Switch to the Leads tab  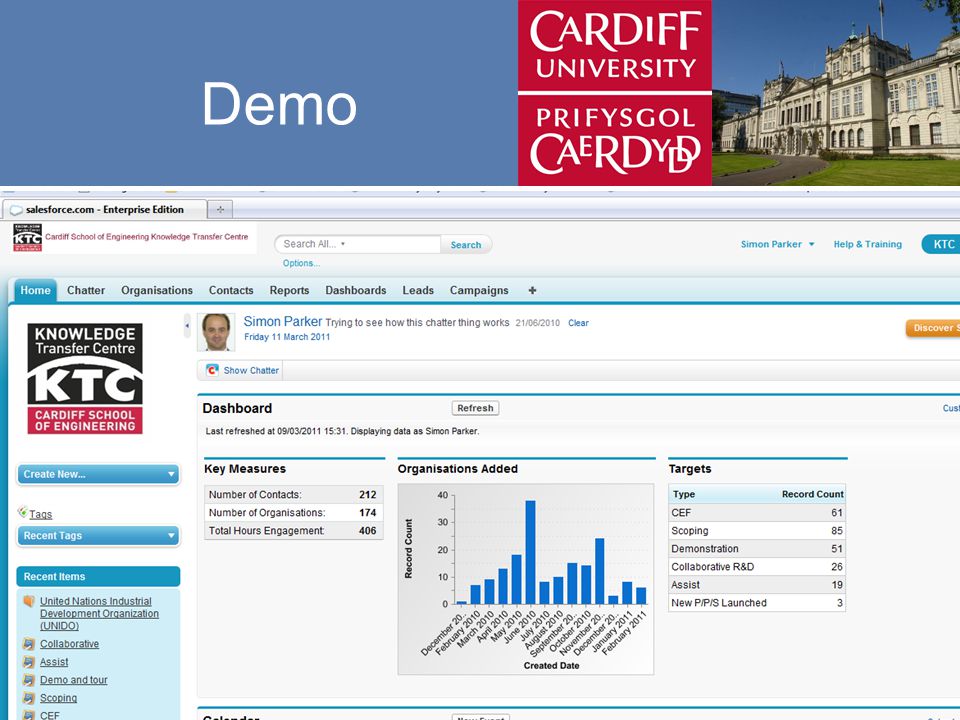pos(418,290)
